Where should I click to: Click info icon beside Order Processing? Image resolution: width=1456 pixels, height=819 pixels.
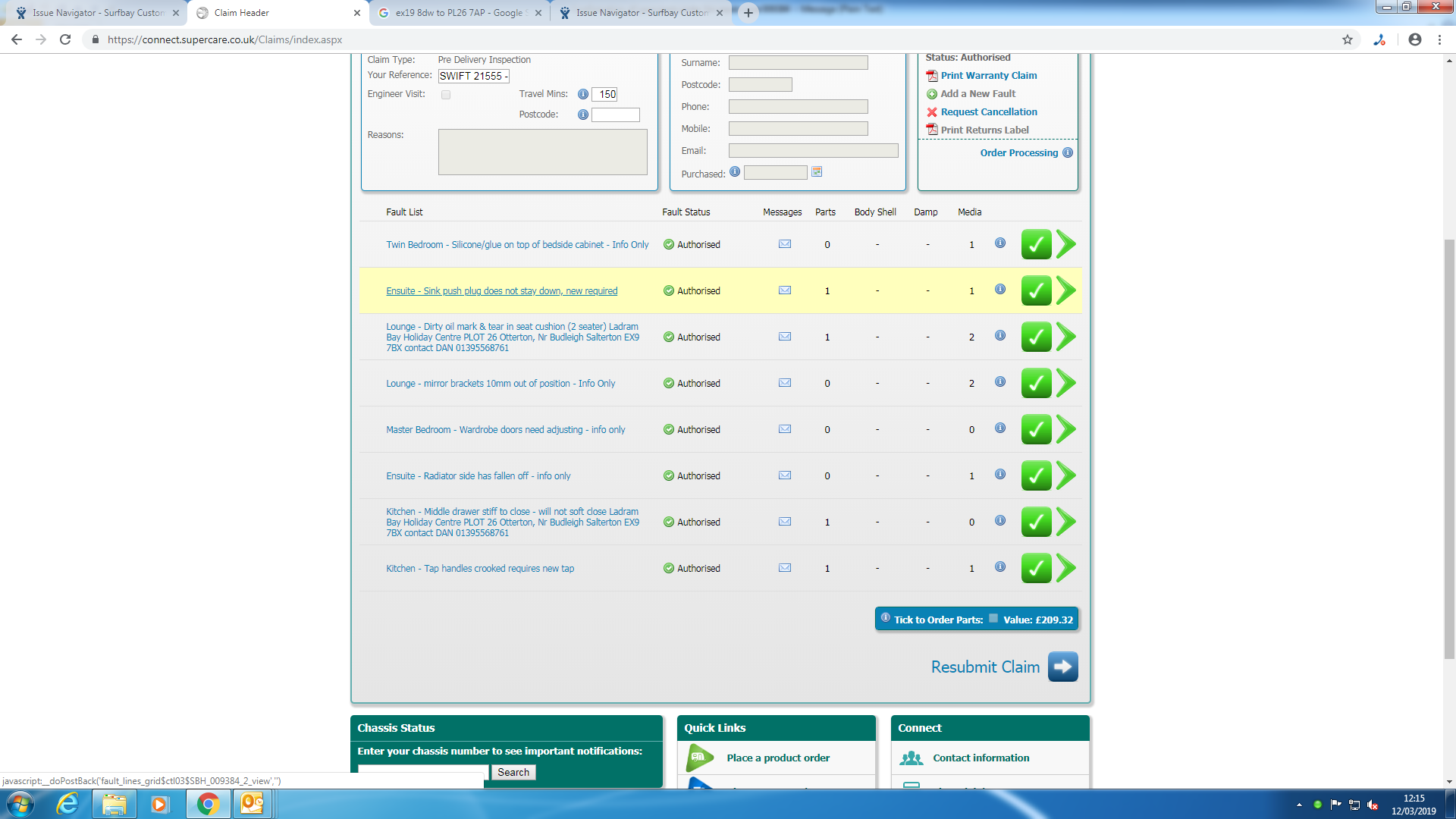tap(1068, 152)
